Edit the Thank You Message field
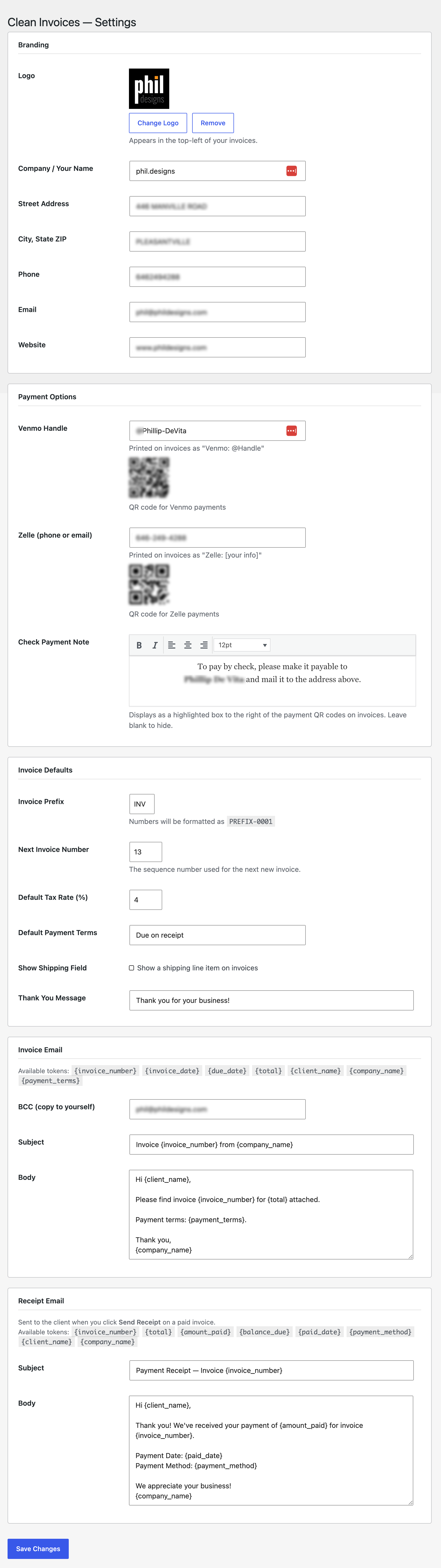Image resolution: width=441 pixels, height=1568 pixels. 271,1000
